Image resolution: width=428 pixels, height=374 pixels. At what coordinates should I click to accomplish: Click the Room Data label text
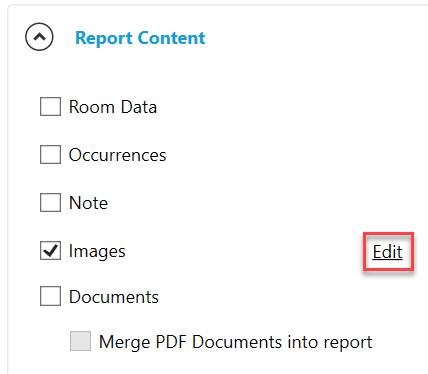click(113, 107)
